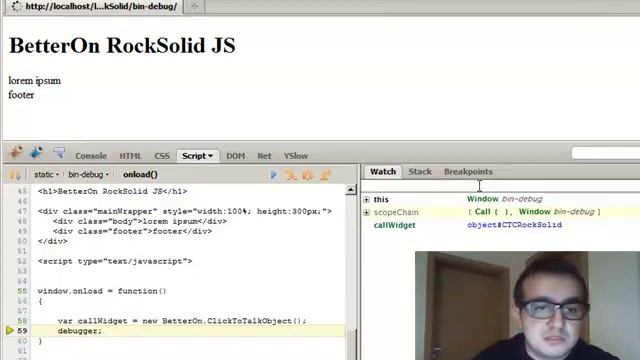Click the script panel scroll up arrow
Screen dimensions: 640x360
tap(351, 190)
